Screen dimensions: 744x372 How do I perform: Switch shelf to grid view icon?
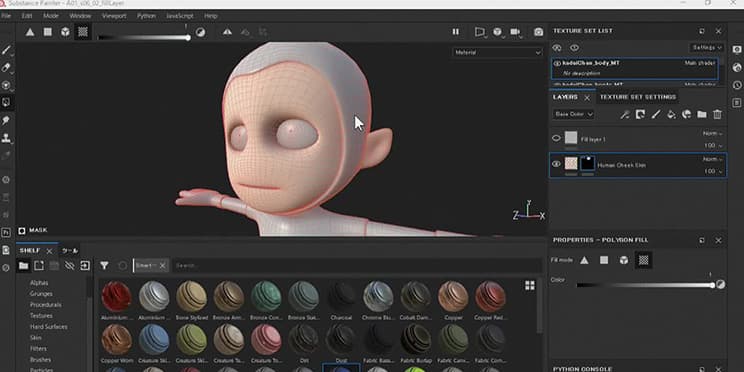530,285
